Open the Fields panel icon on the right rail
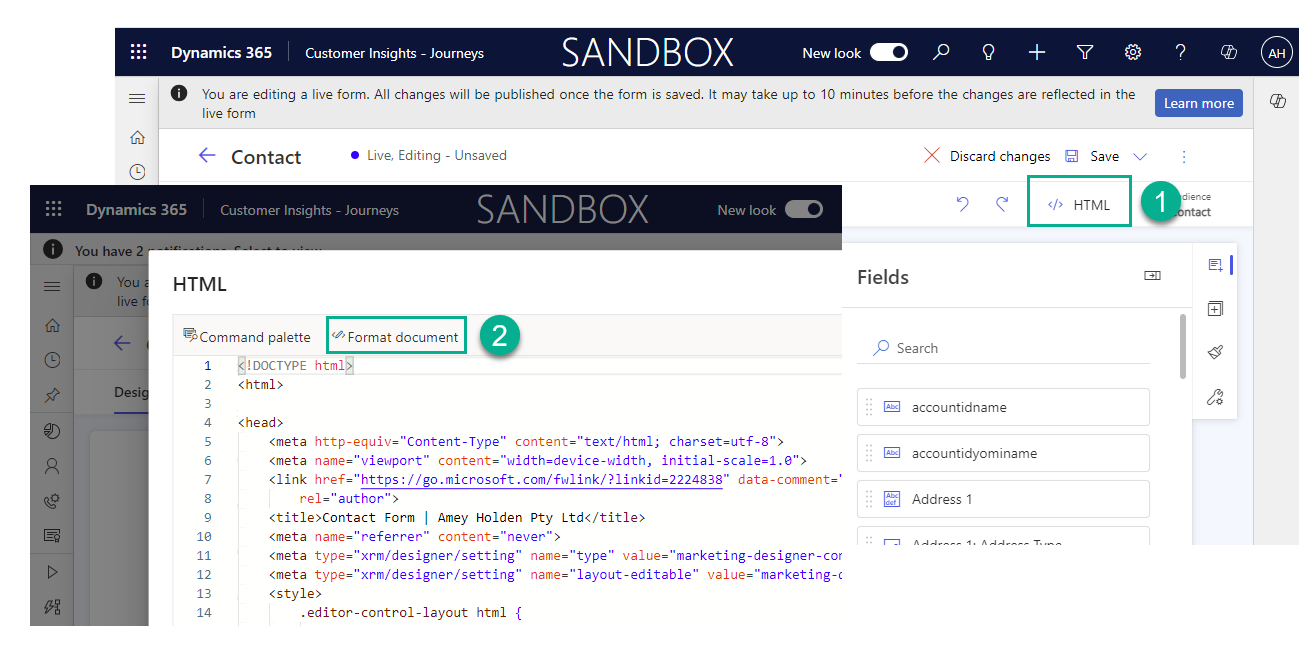The image size is (1309, 658). click(x=1215, y=264)
